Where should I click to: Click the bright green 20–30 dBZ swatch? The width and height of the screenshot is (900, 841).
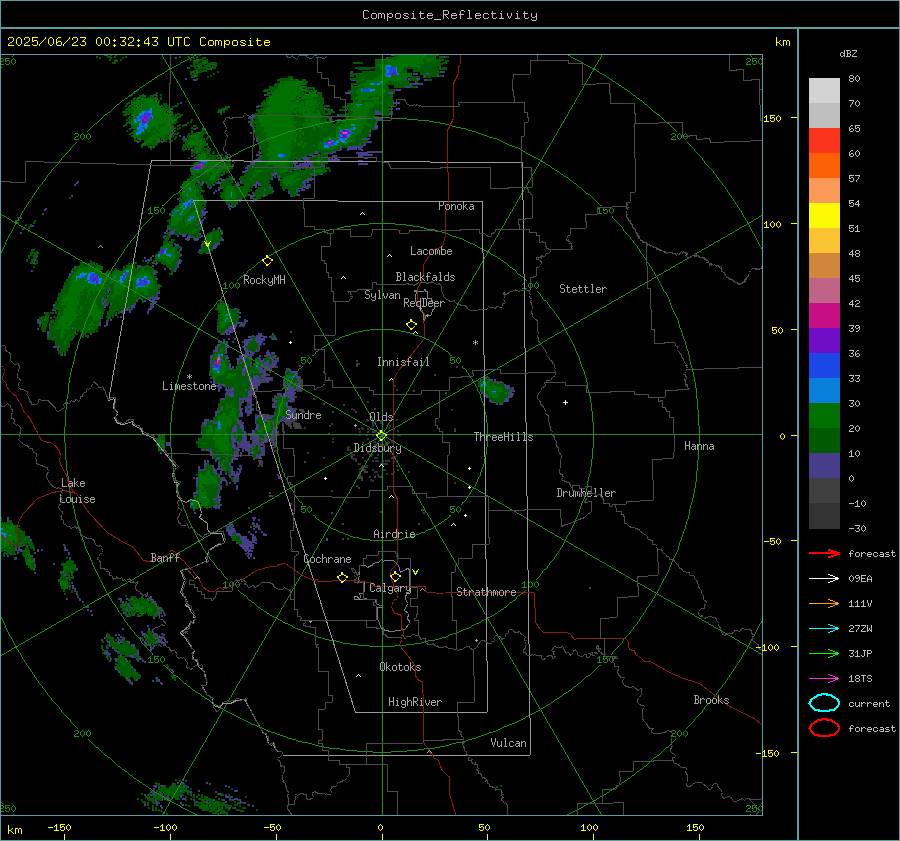coord(824,416)
